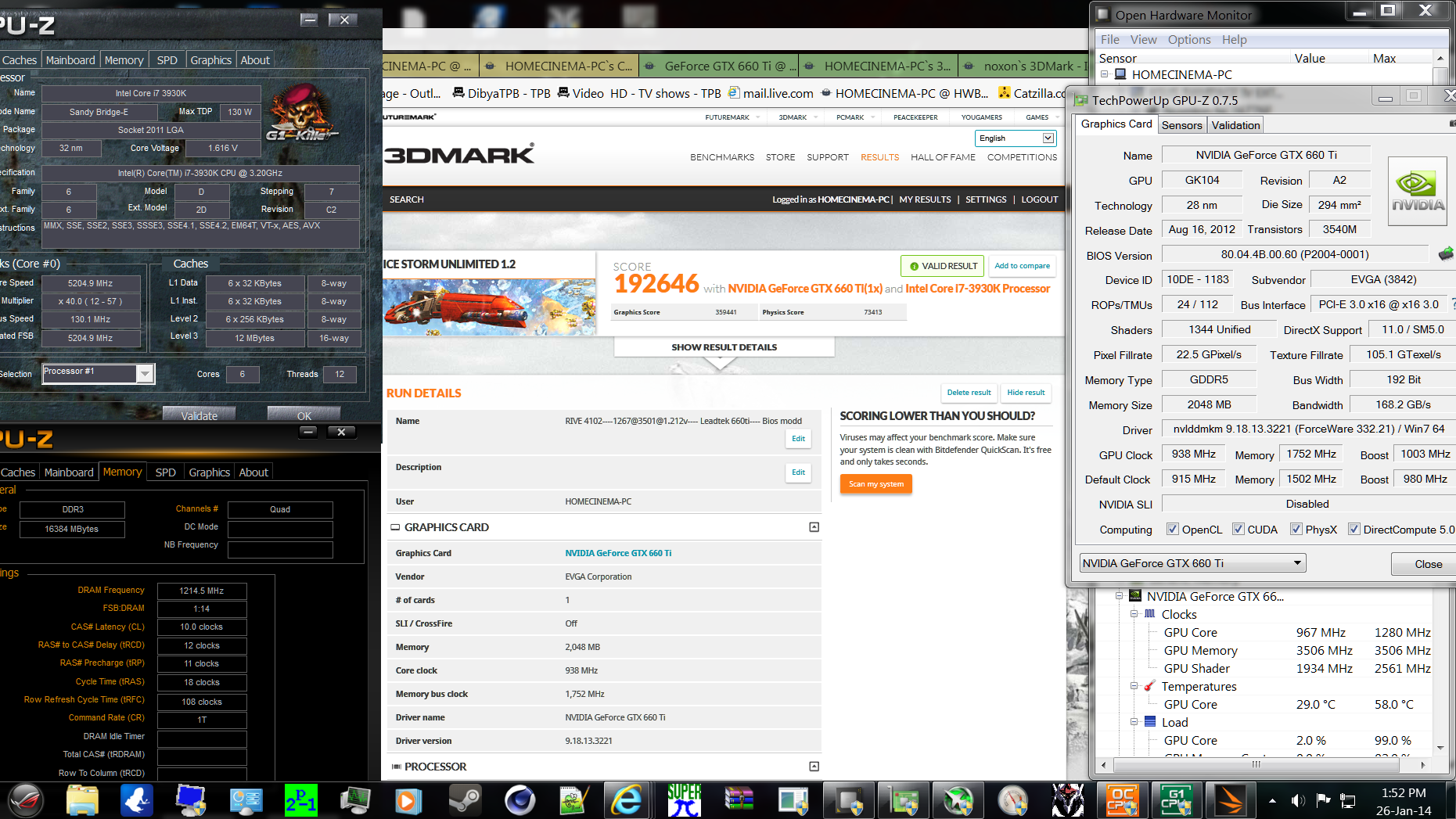
Task: Collapse the Graphics Card section on 3DMark
Action: point(814,527)
